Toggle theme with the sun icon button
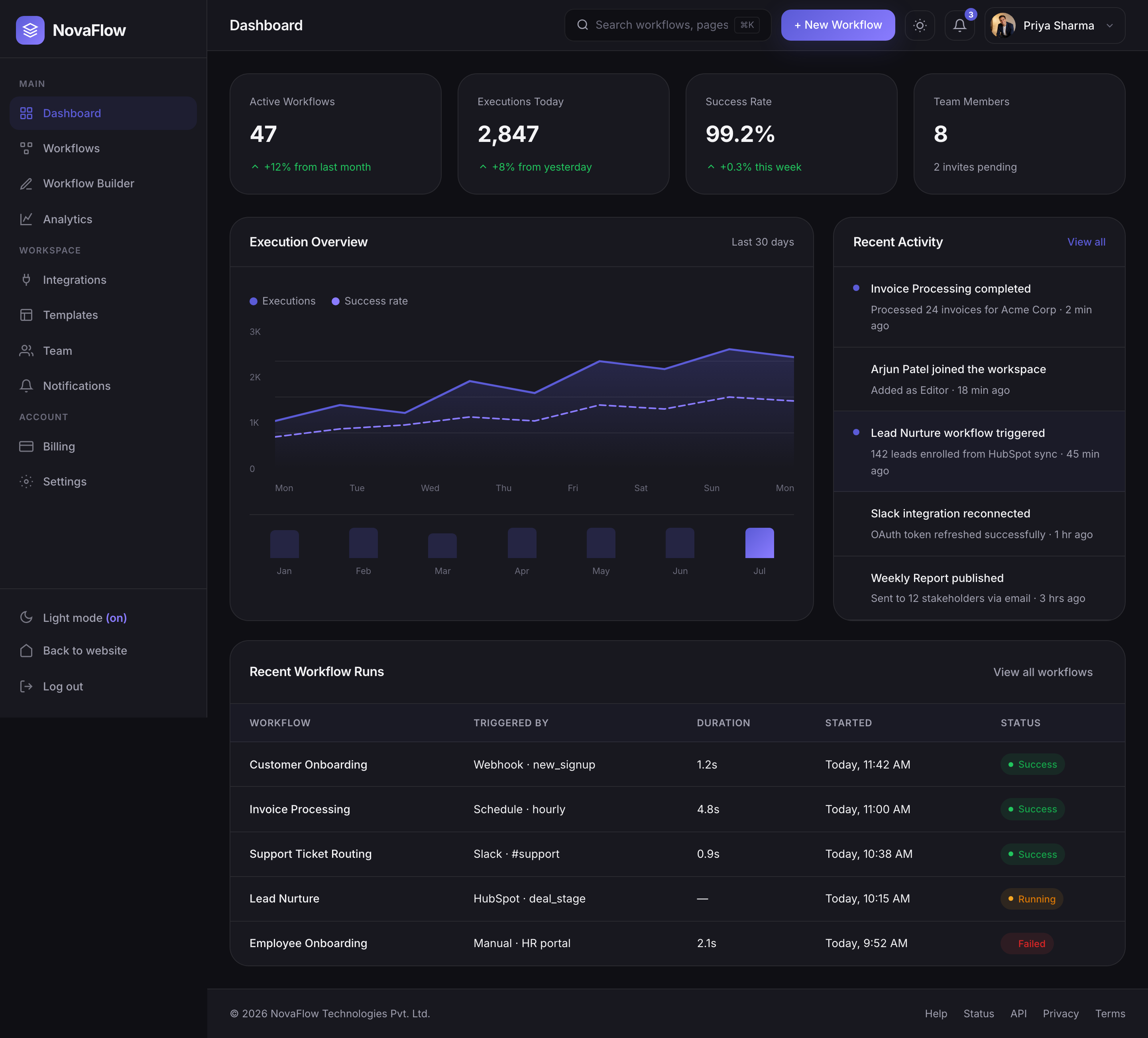The height and width of the screenshot is (1038, 1148). point(920,26)
